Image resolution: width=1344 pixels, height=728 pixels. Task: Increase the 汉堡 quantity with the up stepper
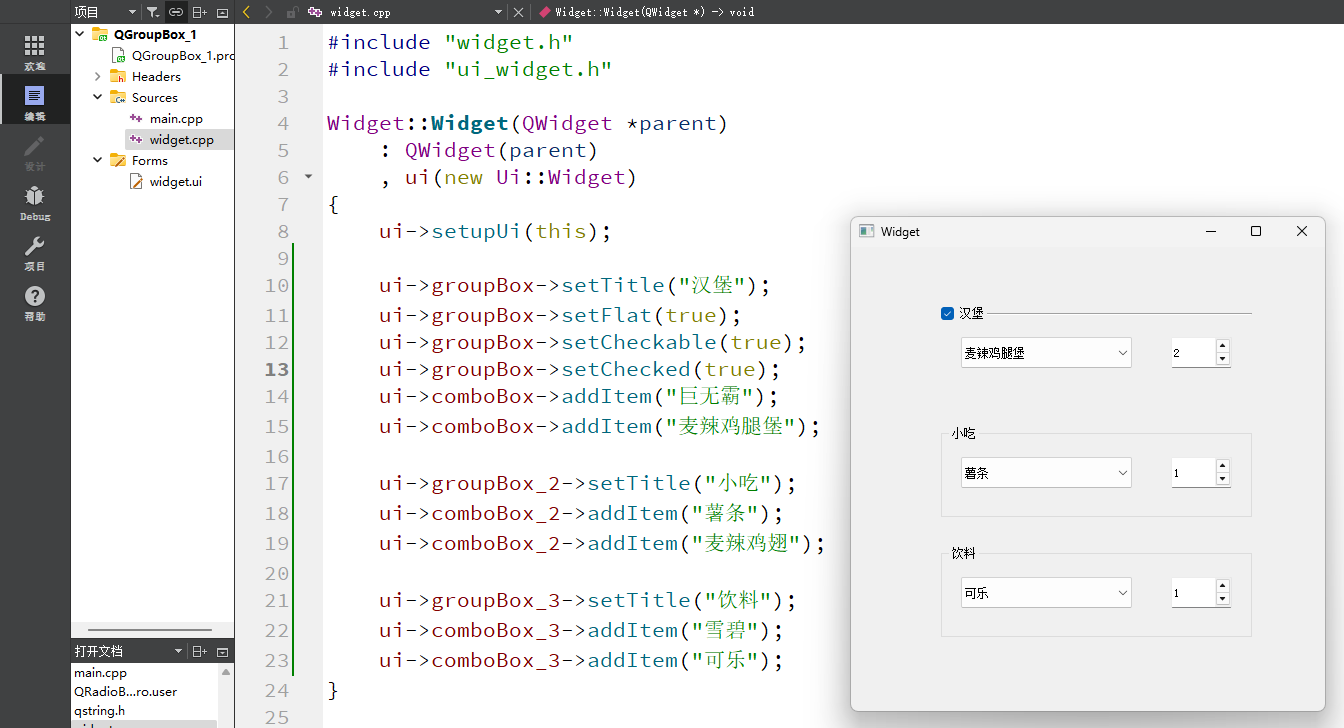click(x=1222, y=346)
